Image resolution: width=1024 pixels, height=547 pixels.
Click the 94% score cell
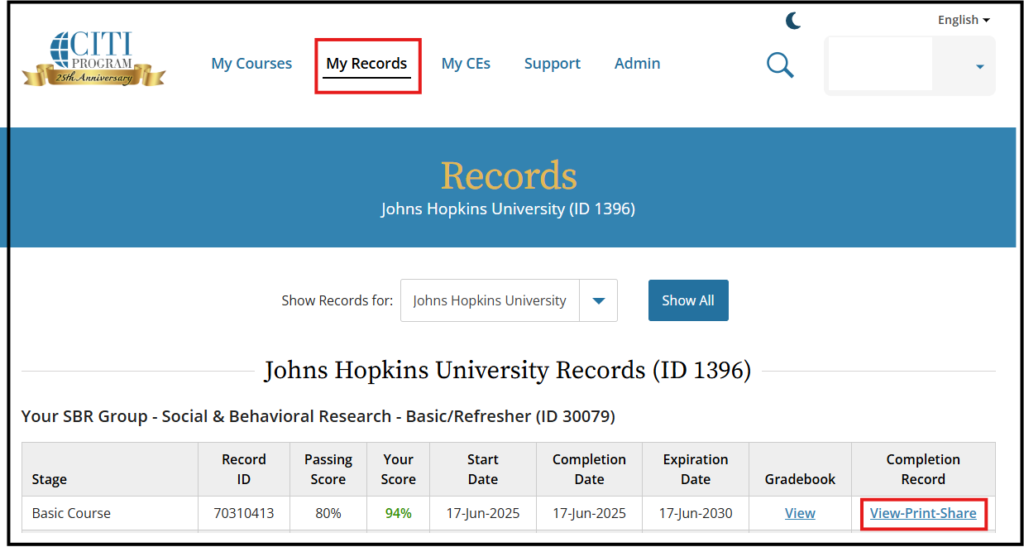(398, 514)
